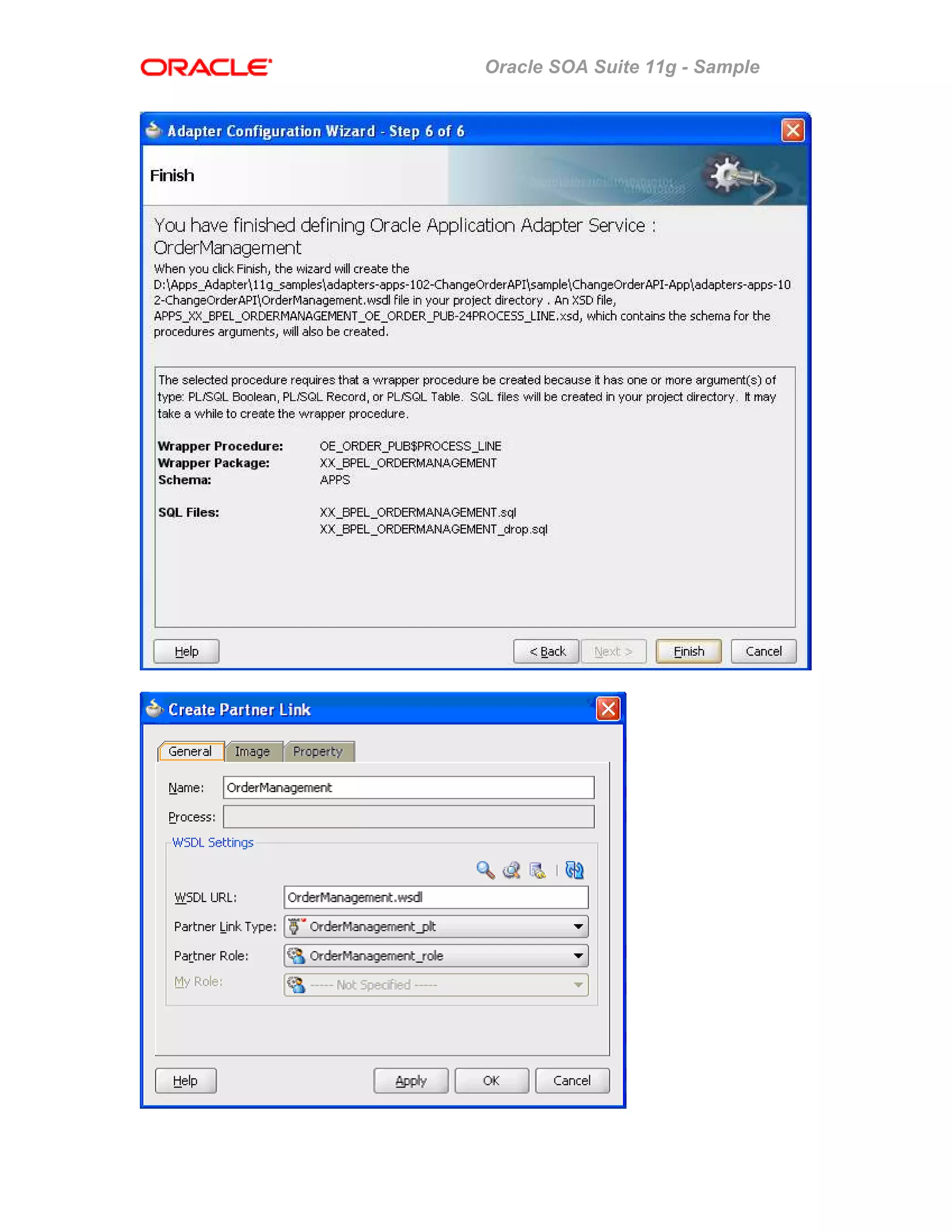The width and height of the screenshot is (952, 1232).
Task: Click the Wrapper Procedure label
Action: 220,446
